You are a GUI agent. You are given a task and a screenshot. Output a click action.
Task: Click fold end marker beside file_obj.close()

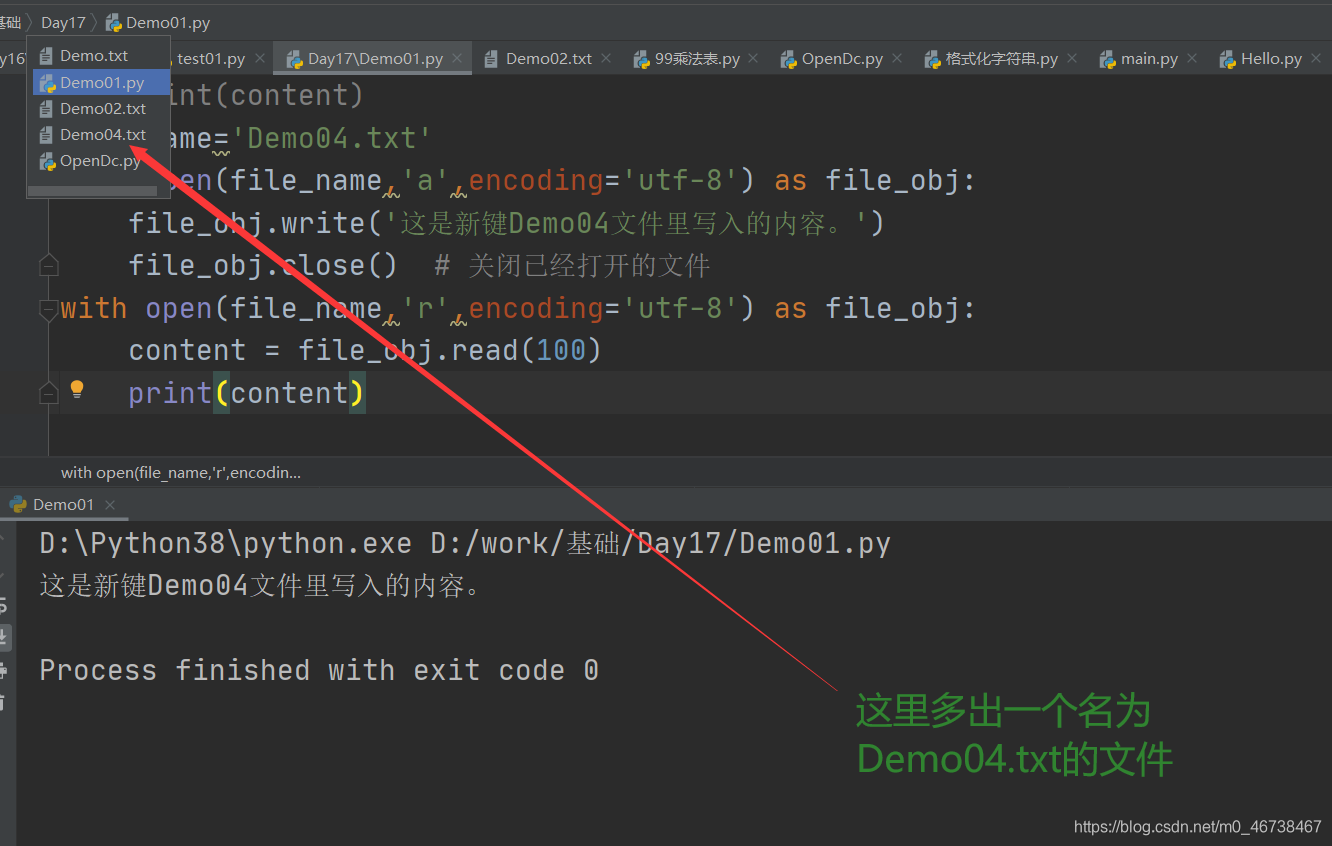[x=48, y=266]
